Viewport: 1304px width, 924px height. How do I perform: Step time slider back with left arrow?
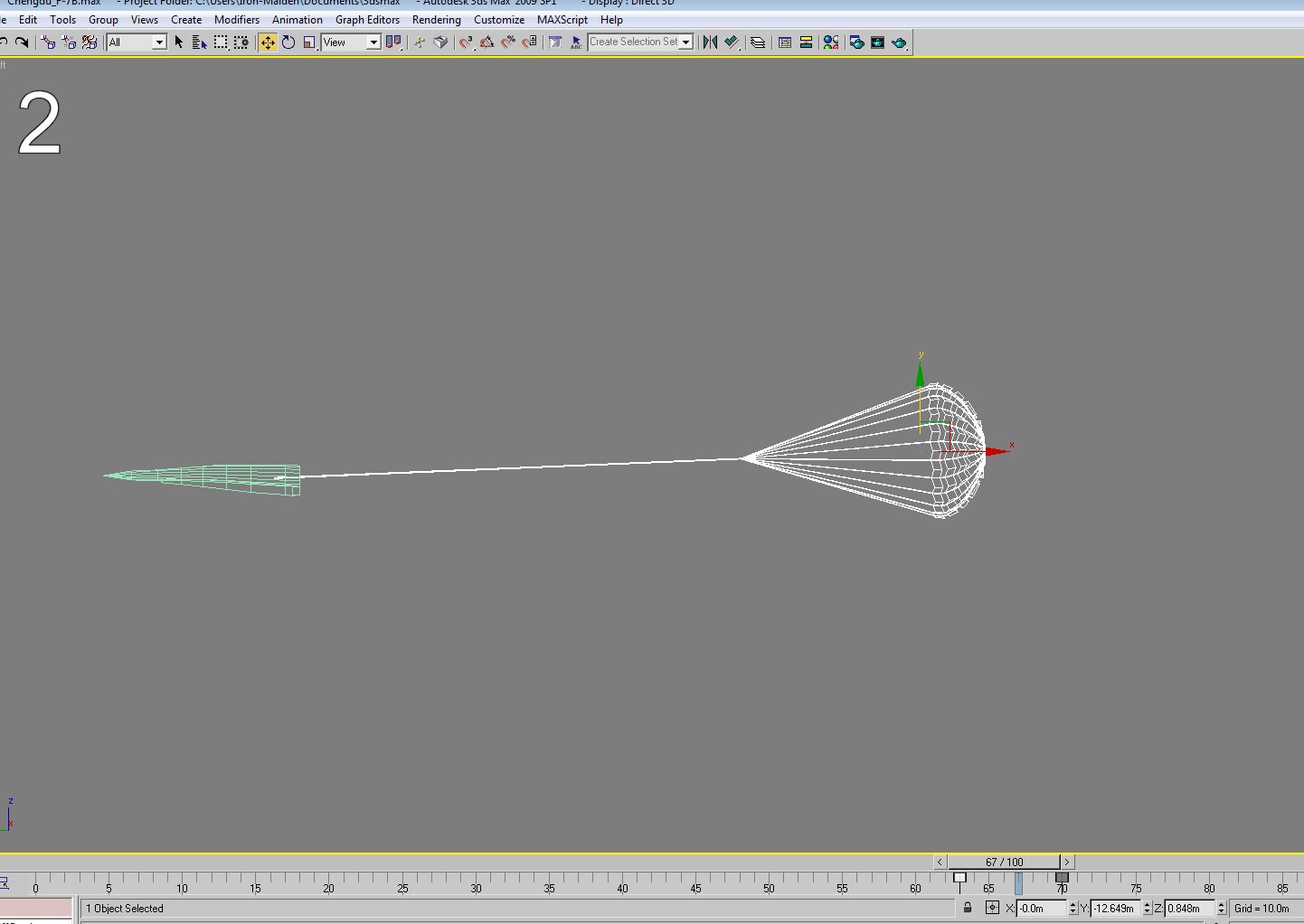[940, 863]
